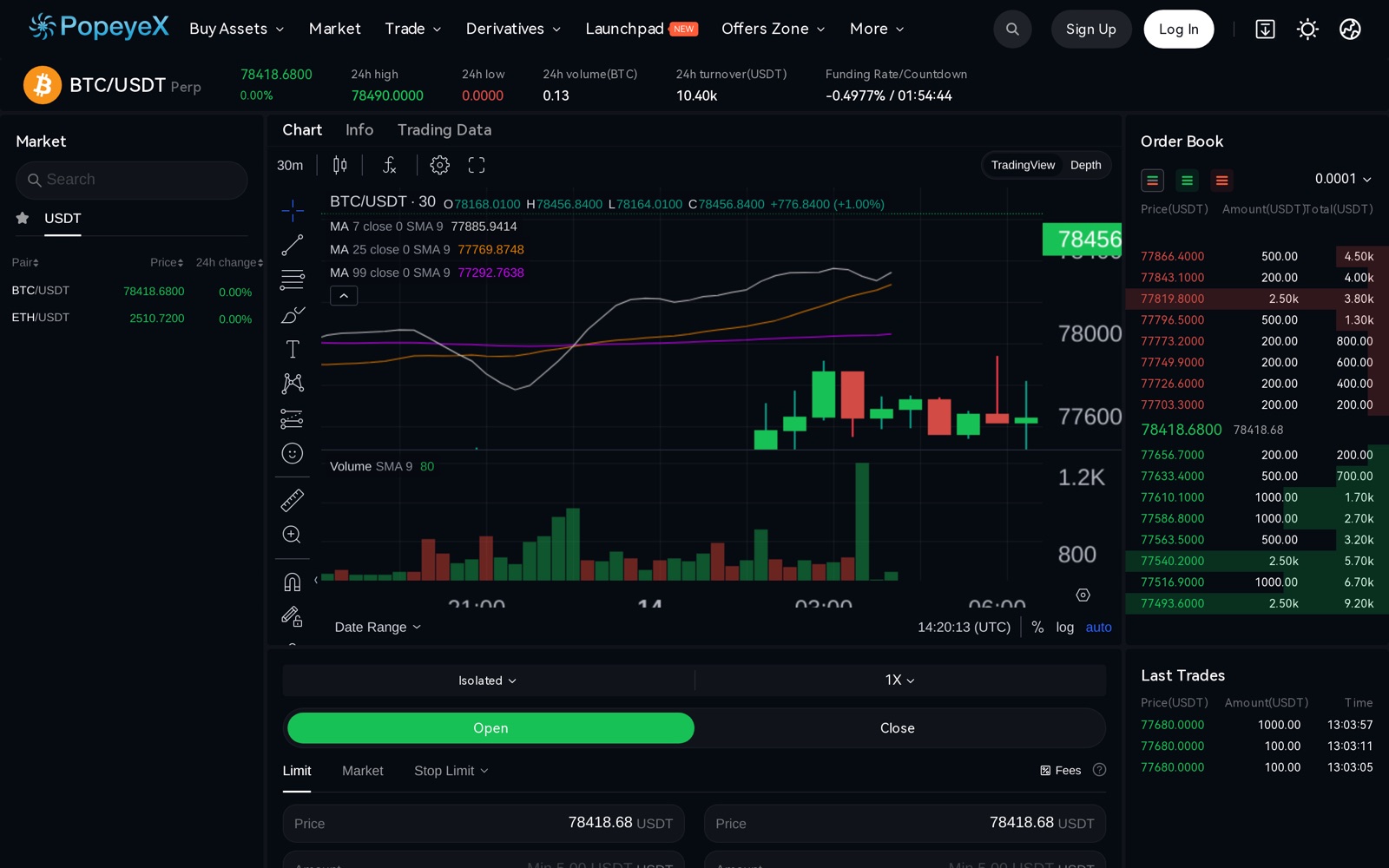The width and height of the screenshot is (1389, 868).
Task: Open the indicators fx icon
Action: tap(390, 165)
